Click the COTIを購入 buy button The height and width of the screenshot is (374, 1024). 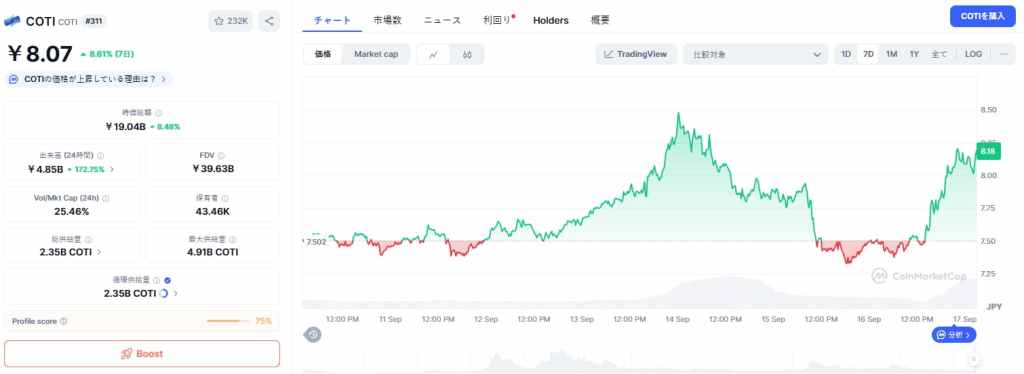(982, 16)
